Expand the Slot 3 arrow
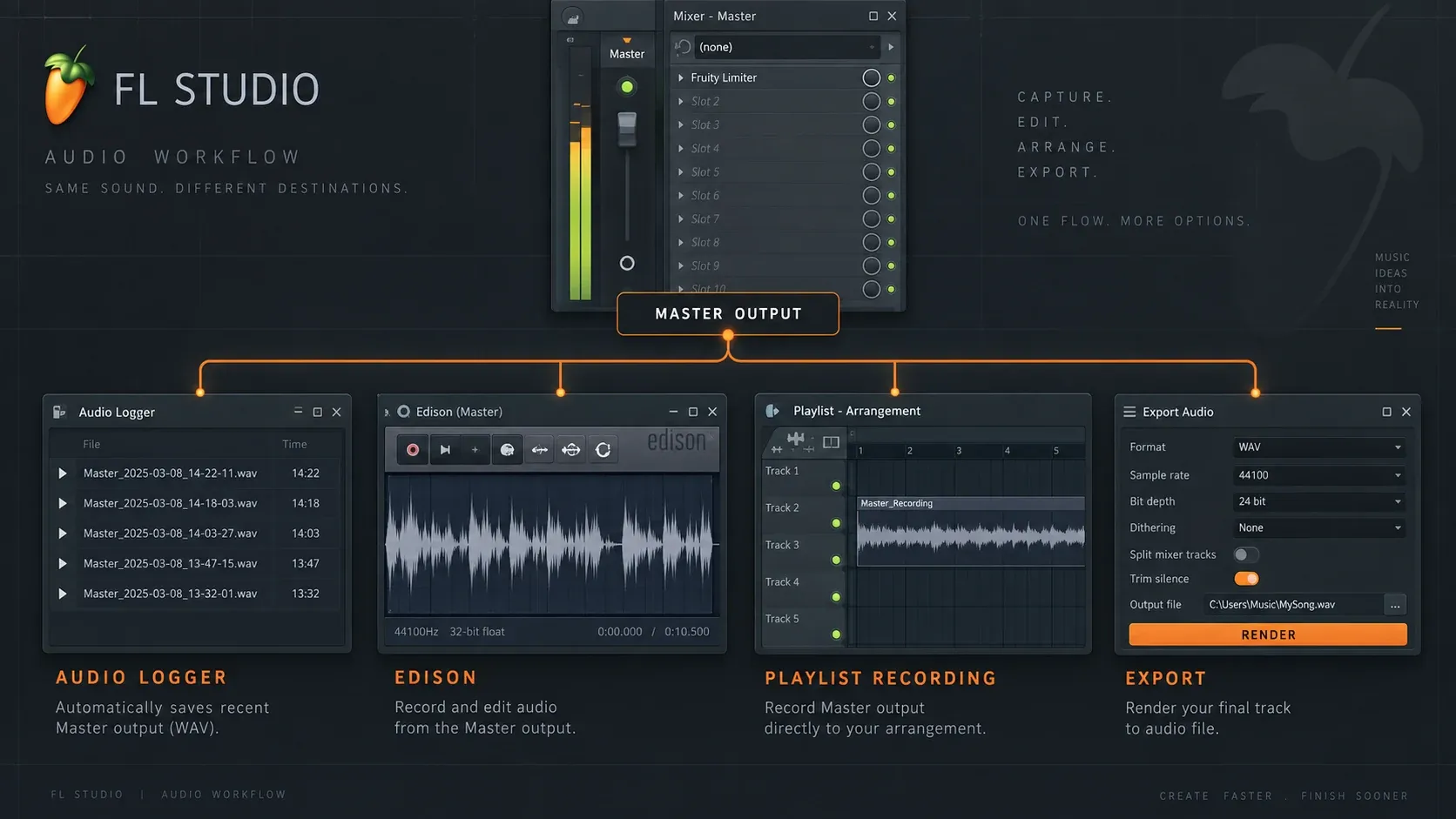 681,124
